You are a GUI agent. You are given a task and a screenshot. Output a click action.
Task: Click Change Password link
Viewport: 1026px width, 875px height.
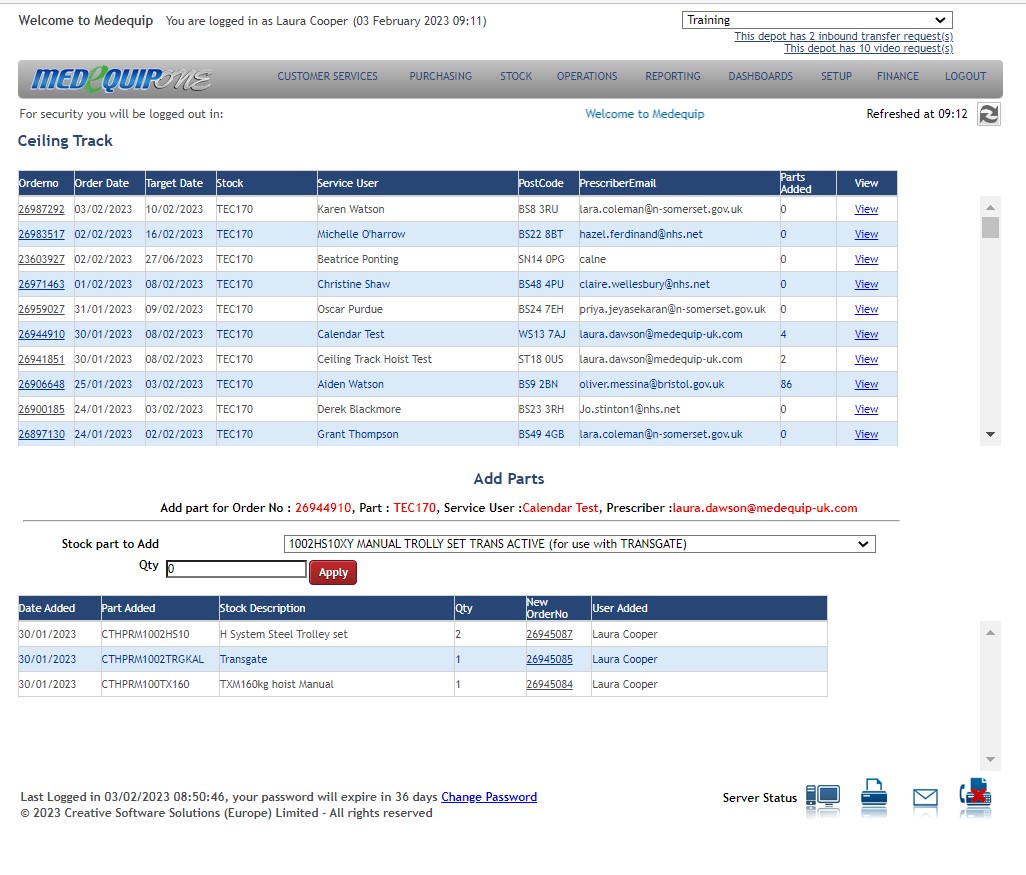pyautogui.click(x=489, y=796)
